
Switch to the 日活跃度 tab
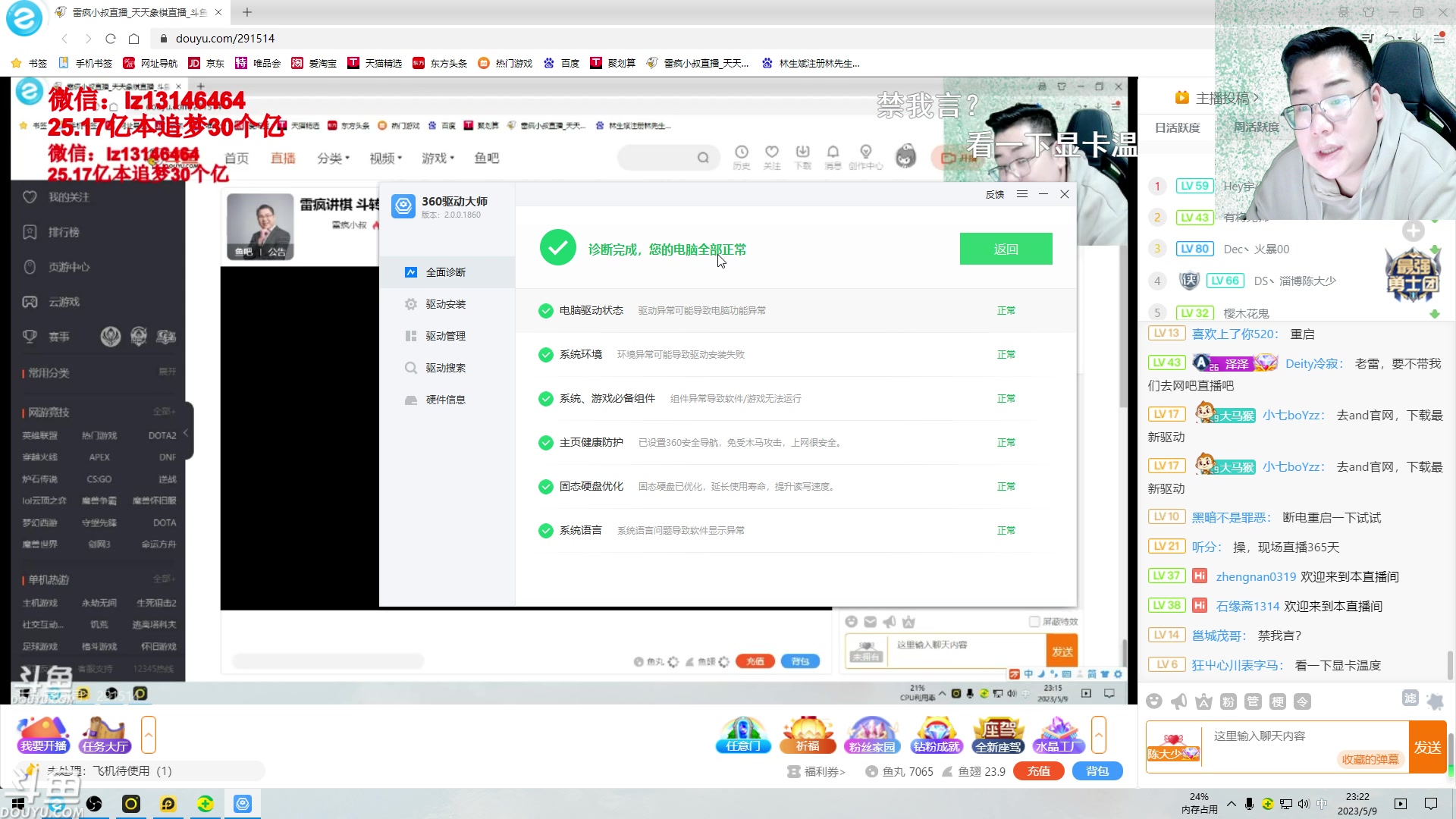tap(1177, 127)
